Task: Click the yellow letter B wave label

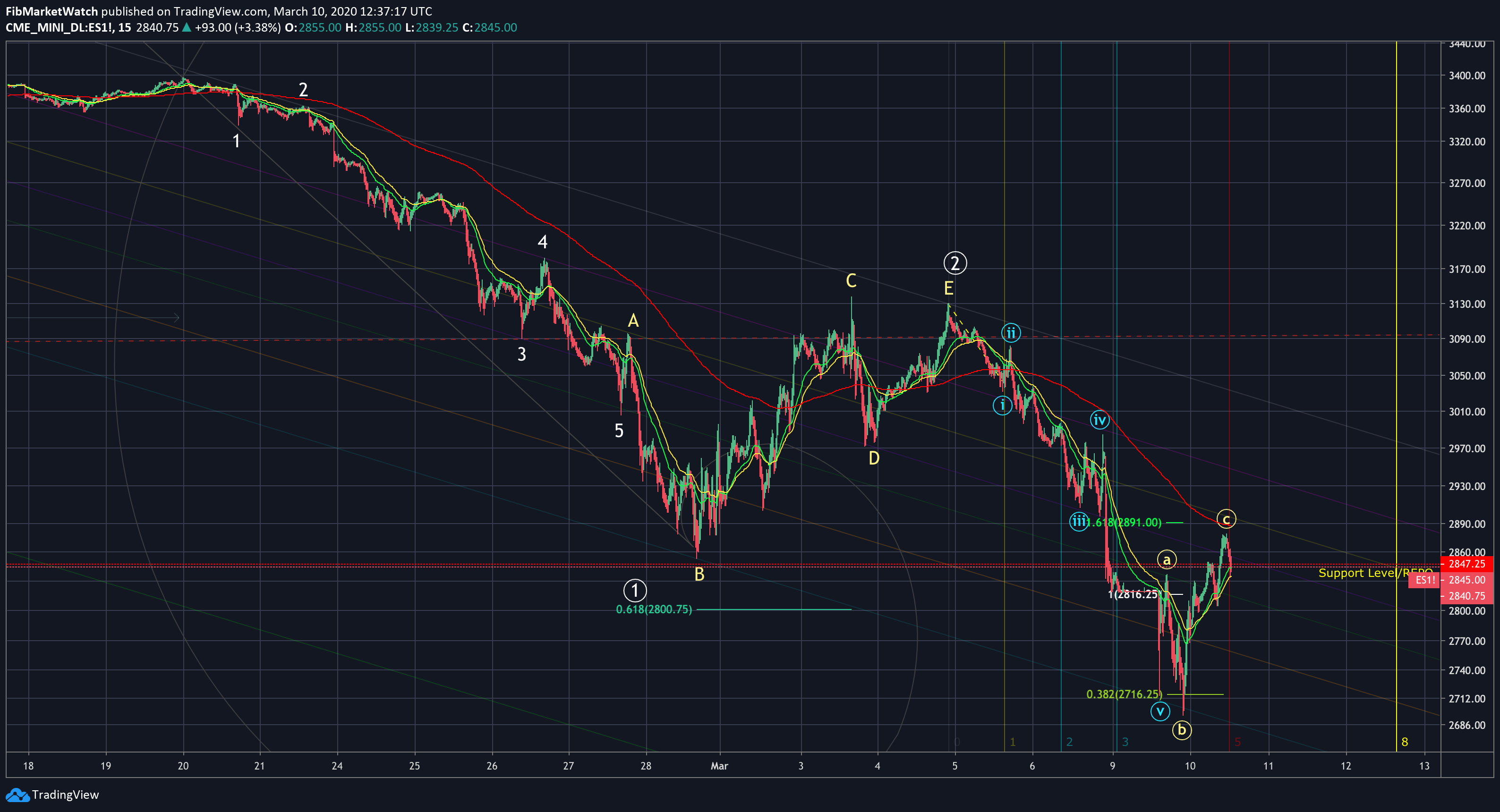Action: pyautogui.click(x=699, y=574)
